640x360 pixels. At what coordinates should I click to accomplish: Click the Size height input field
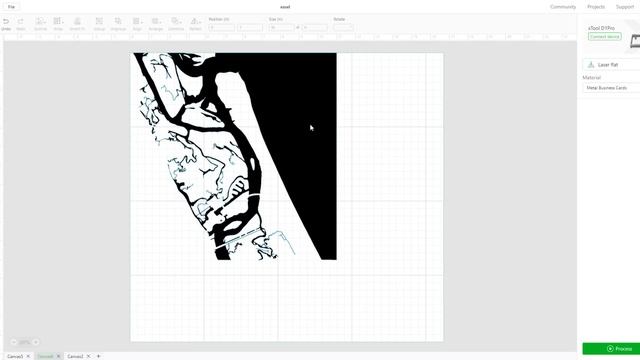coord(315,27)
